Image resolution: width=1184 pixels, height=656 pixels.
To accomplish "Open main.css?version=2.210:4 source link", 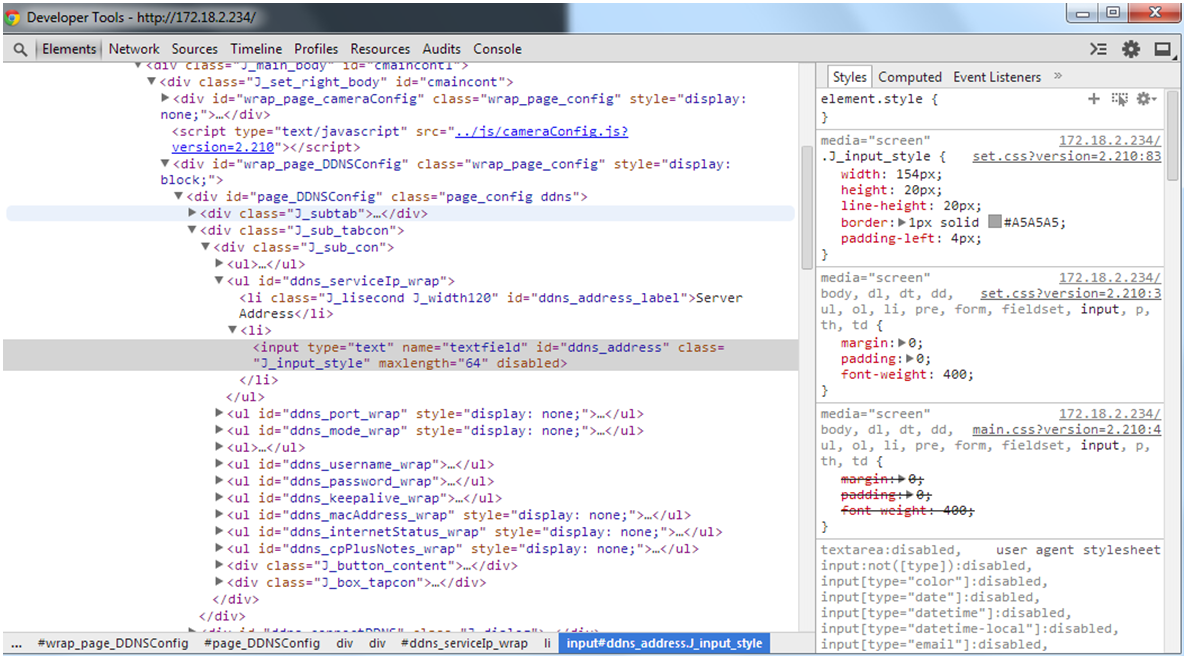I will (1066, 430).
